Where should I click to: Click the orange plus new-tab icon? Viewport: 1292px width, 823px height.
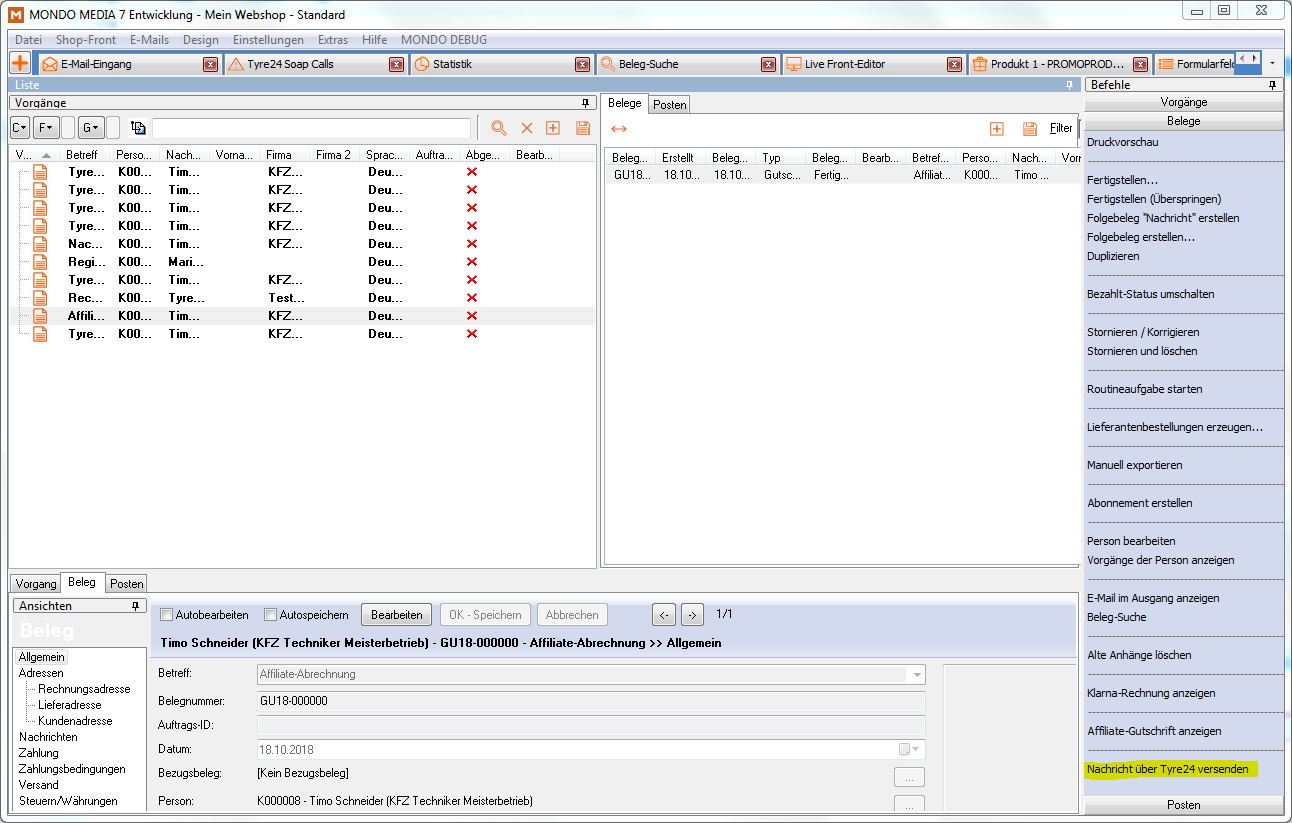[19, 63]
